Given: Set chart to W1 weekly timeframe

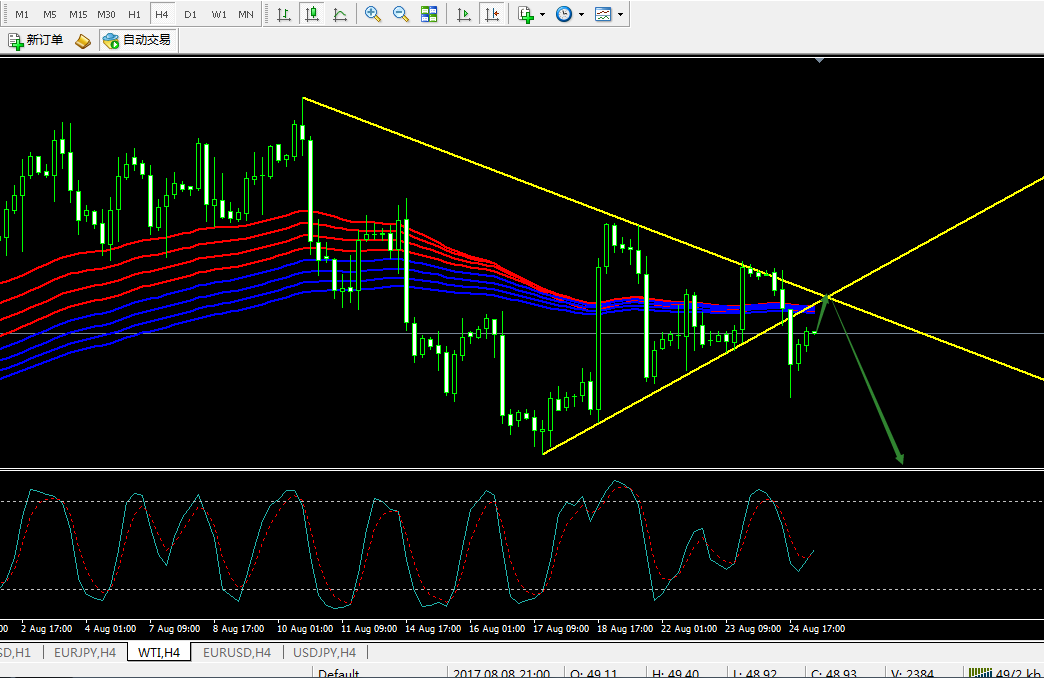Looking at the screenshot, I should (218, 14).
